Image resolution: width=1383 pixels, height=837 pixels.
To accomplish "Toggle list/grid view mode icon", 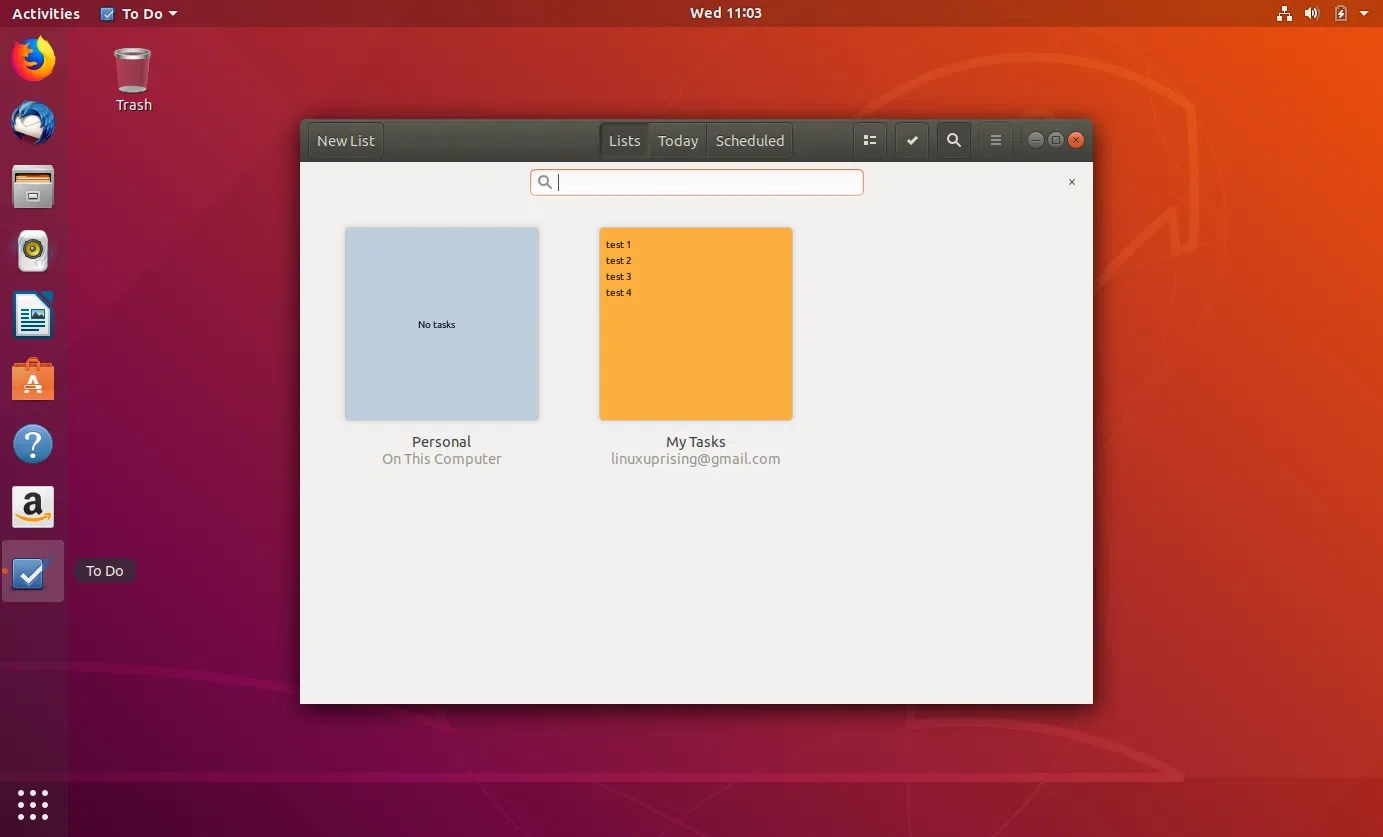I will (x=870, y=141).
